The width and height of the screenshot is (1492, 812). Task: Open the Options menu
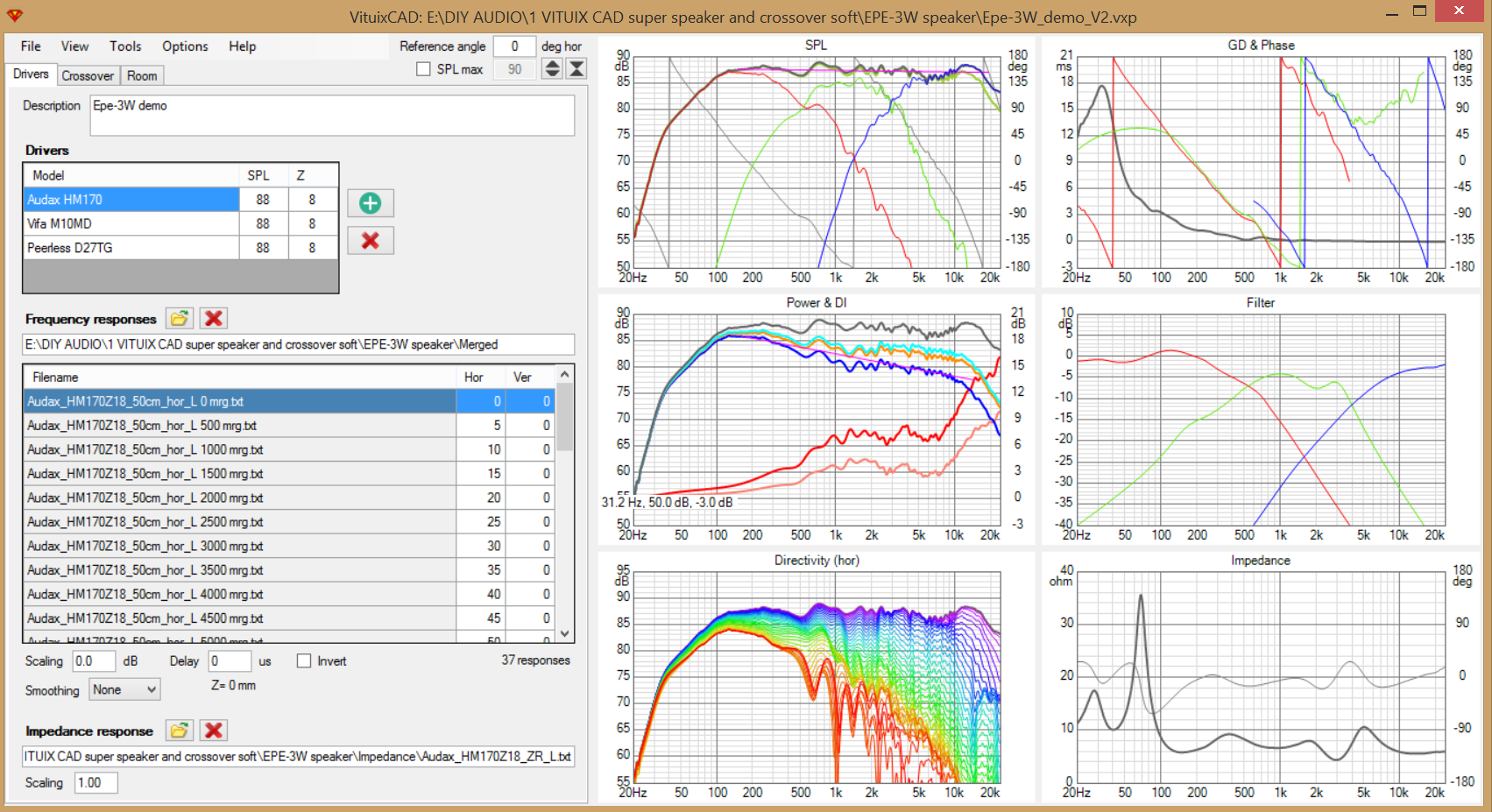click(185, 46)
